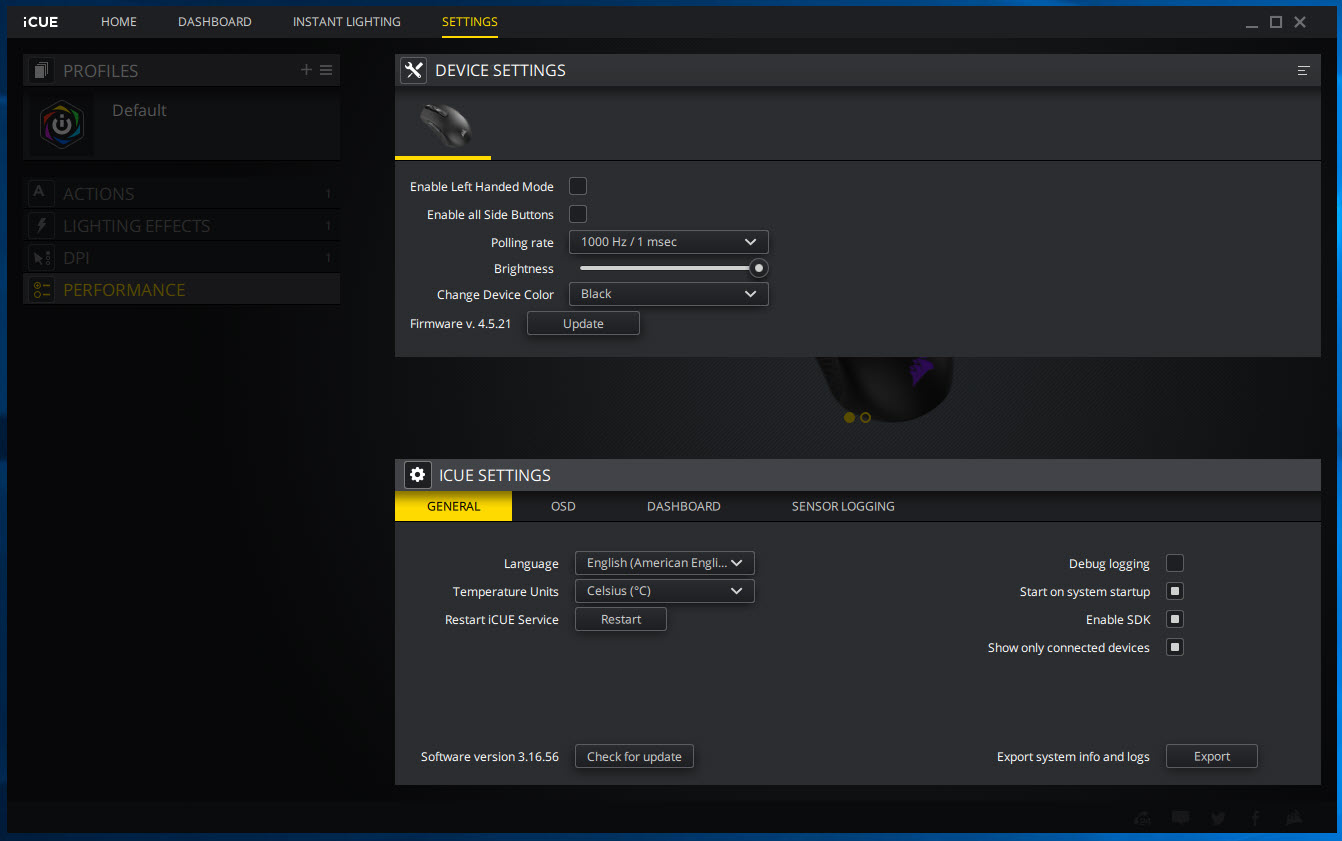The image size is (1342, 841).
Task: Select the General settings tab
Action: click(453, 506)
